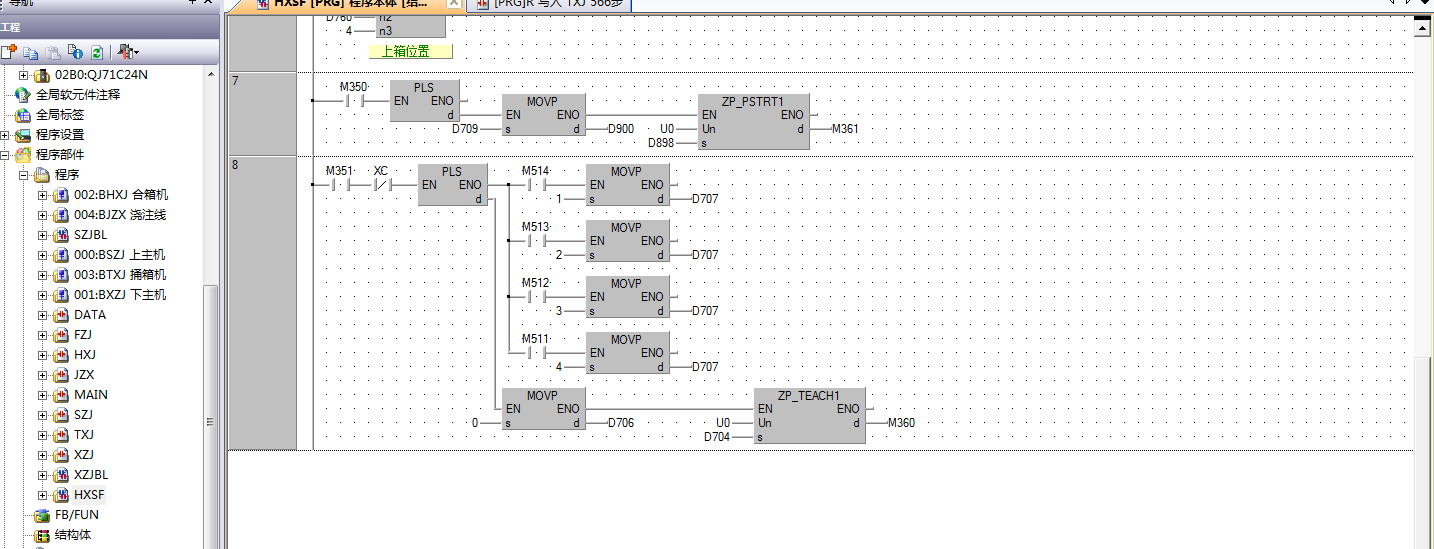This screenshot has width=1434, height=549.
Task: Expand the 程序设置 tree node
Action: pyautogui.click(x=5, y=135)
